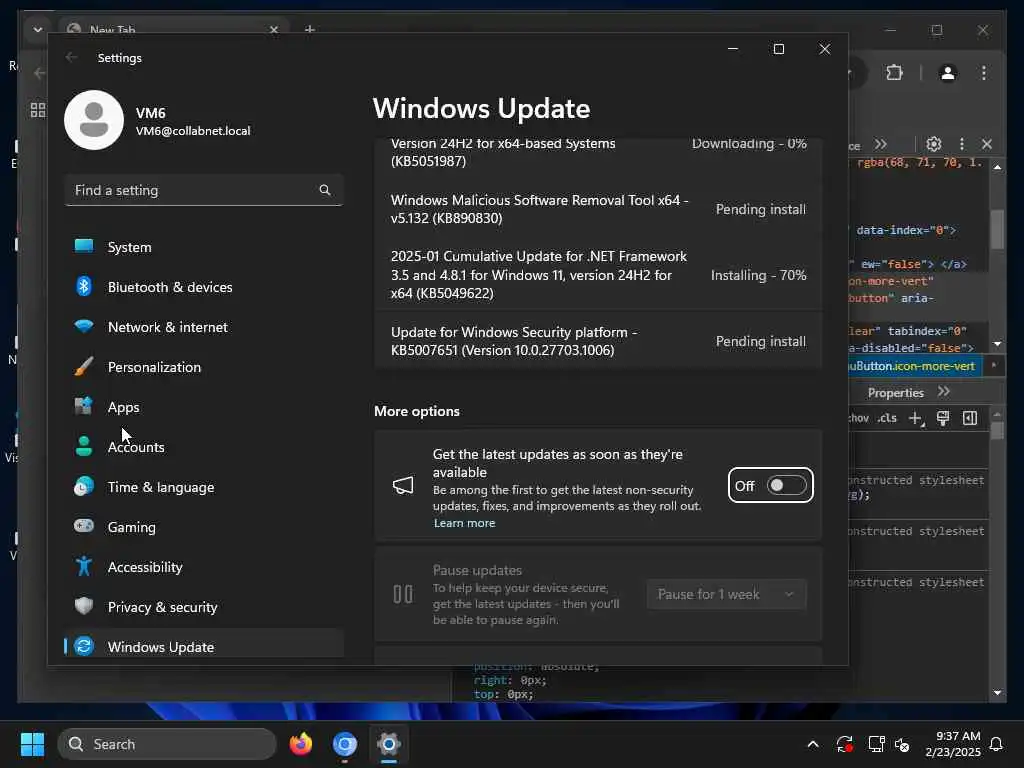Select the Windows Security platform update row

point(598,341)
